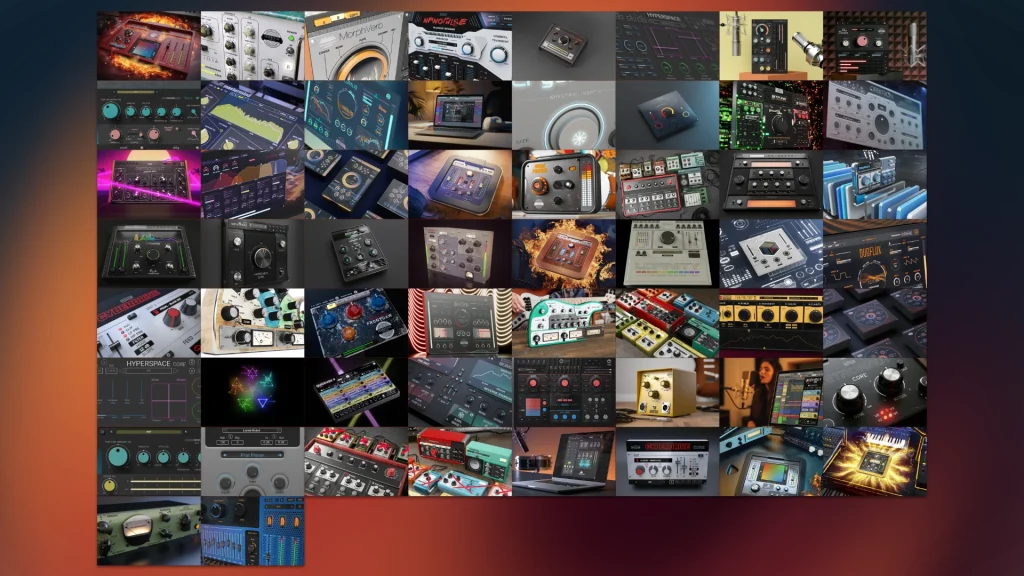This screenshot has width=1024, height=576.
Task: Open laptop beside wristwatch thumbnail
Action: click(x=564, y=461)
